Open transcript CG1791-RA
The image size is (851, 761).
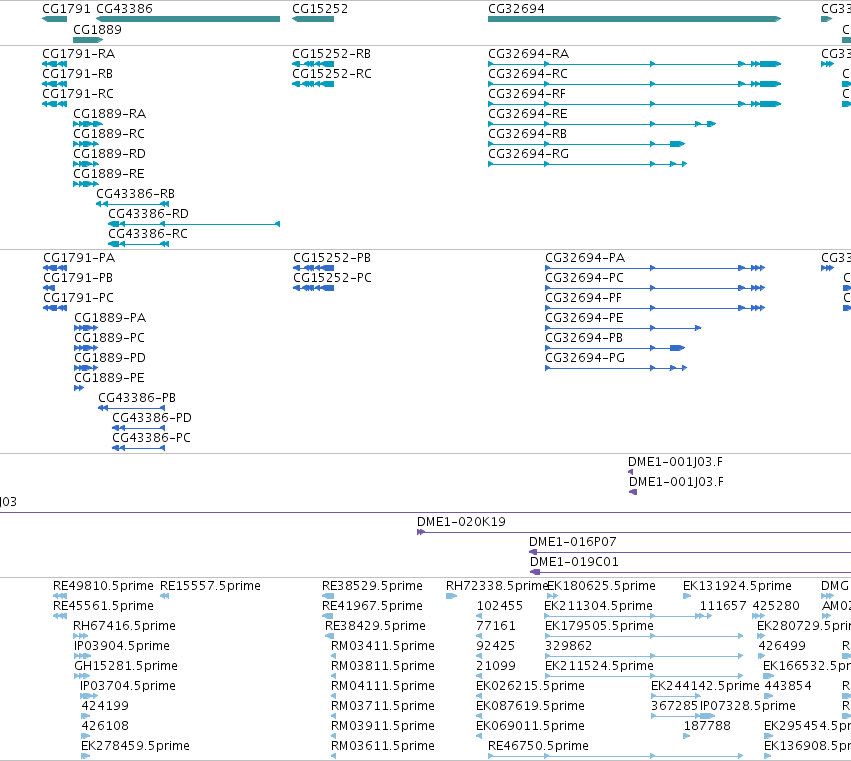[x=79, y=54]
